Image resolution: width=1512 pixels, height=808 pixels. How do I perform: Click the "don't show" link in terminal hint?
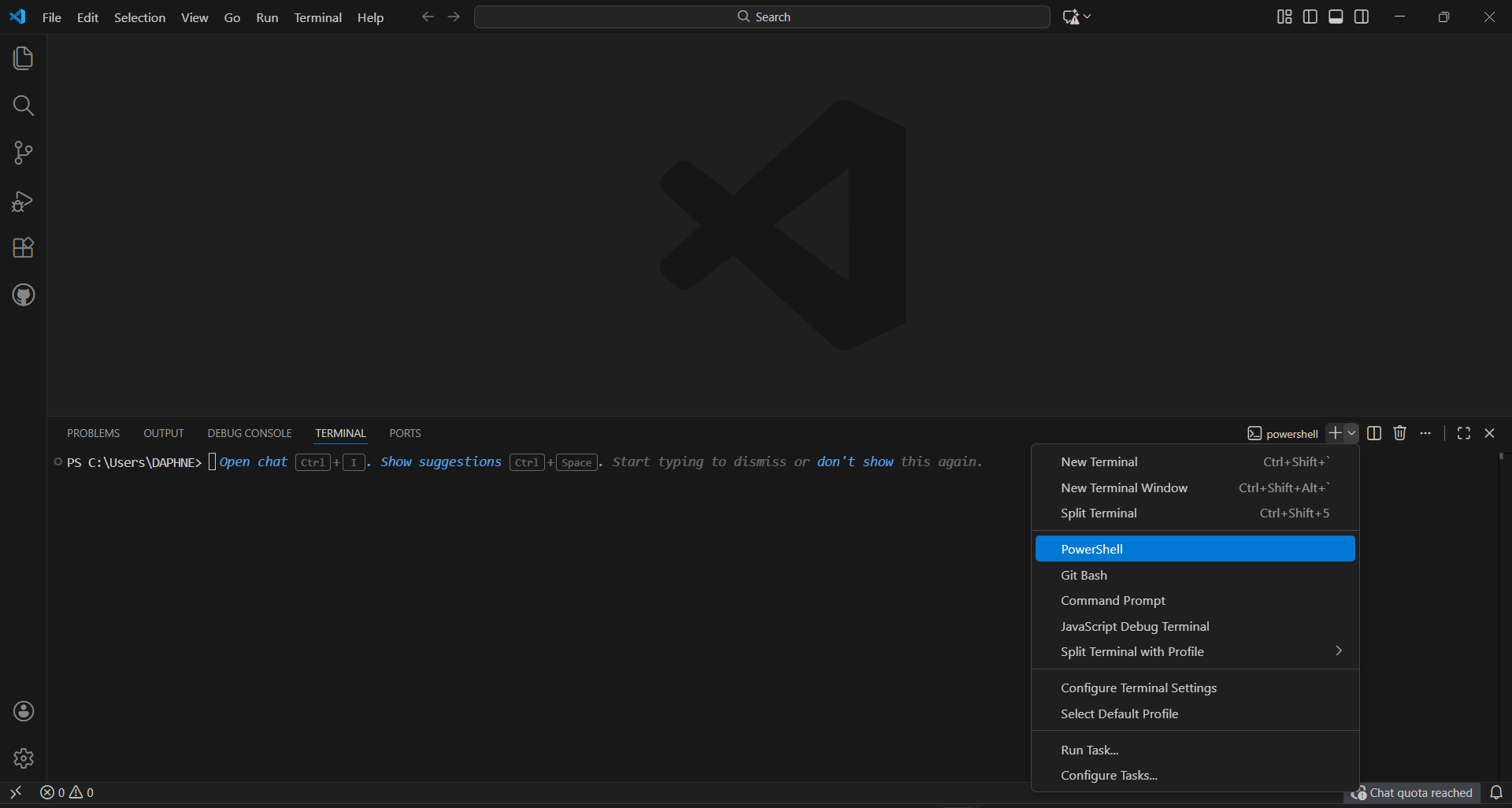854,461
